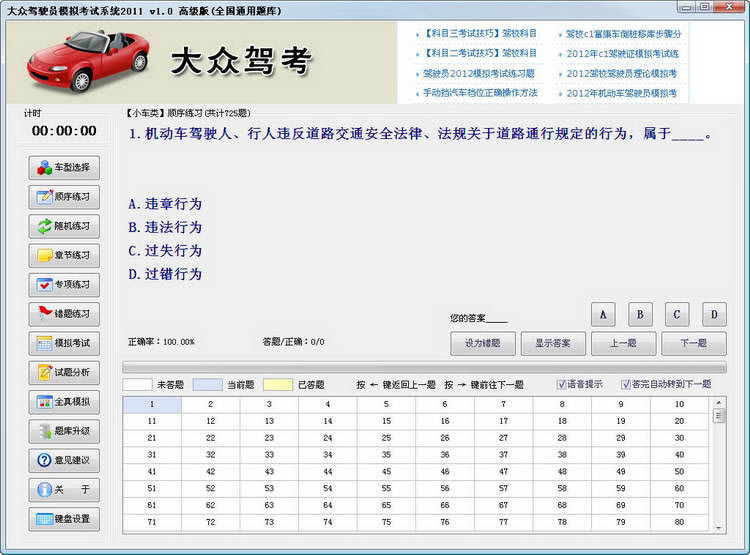This screenshot has height=555, width=750.
Task: Select 专项练习 special topic practice
Action: (63, 284)
